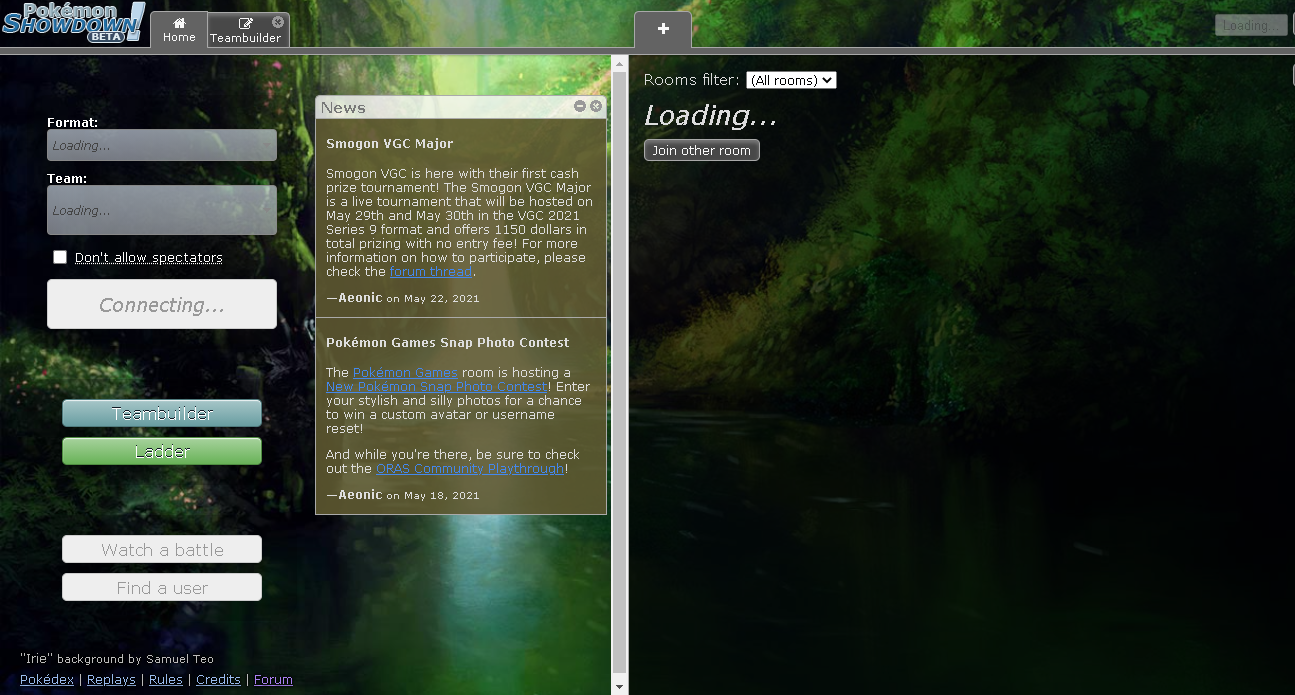The width and height of the screenshot is (1295, 695).
Task: Open the ORAS Community Playthrough link
Action: pyautogui.click(x=470, y=468)
